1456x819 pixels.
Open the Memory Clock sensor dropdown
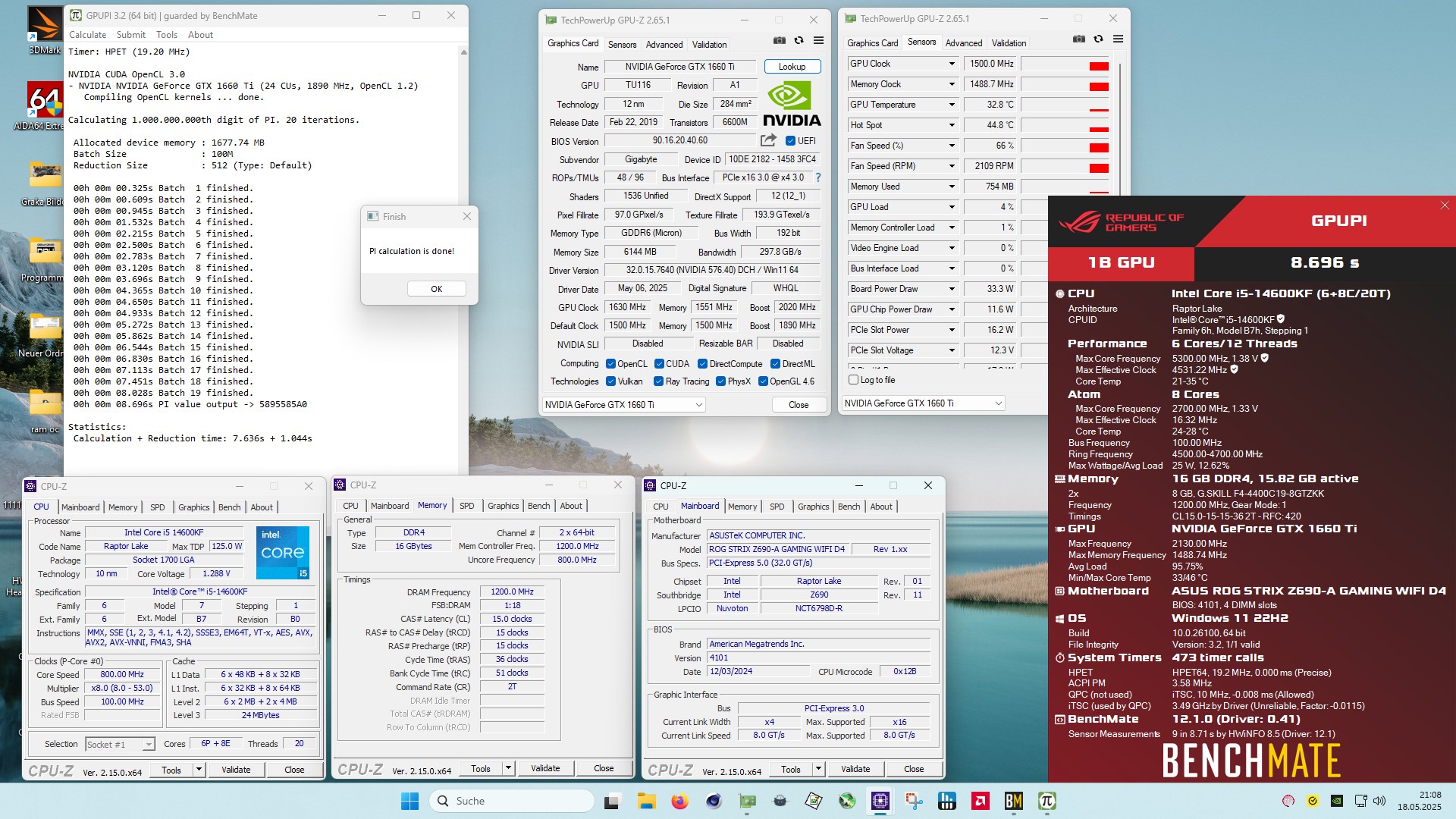[x=952, y=84]
